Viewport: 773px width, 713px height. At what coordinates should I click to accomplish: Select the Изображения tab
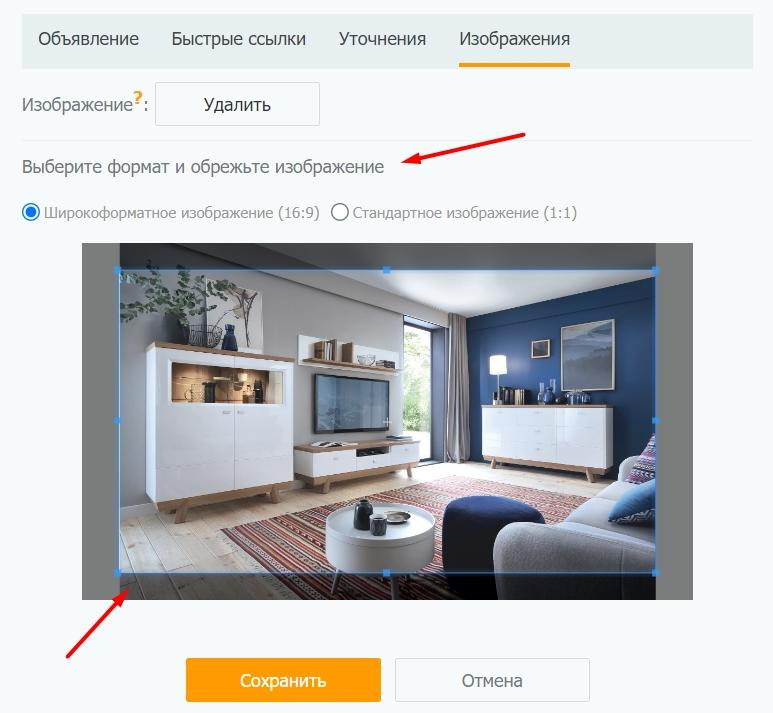tap(515, 39)
